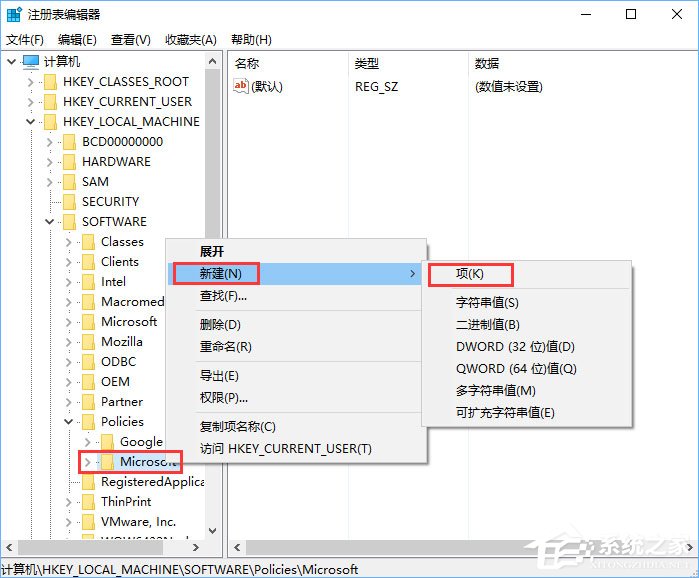Choose 多字符串值(M) in the submenu
Viewport: 699px width, 578px height.
click(x=526, y=391)
